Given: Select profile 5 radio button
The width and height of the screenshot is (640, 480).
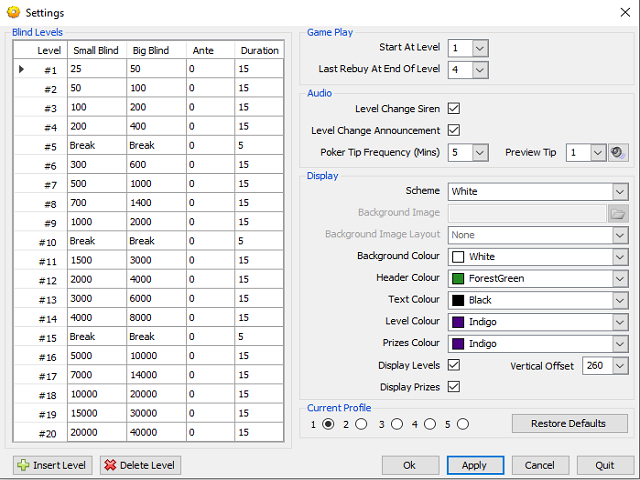Looking at the screenshot, I should click(x=463, y=424).
